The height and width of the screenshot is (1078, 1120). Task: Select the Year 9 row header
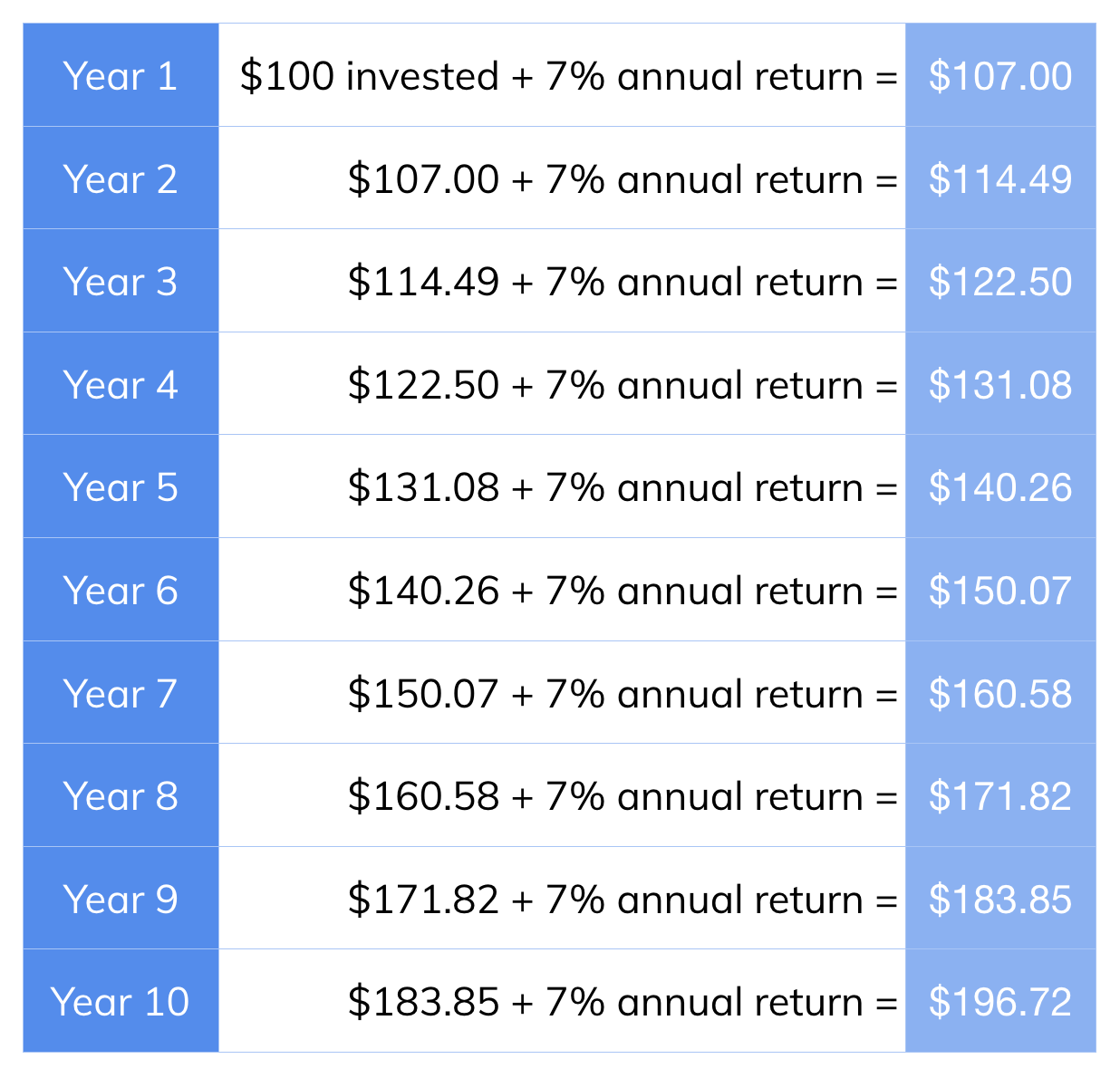(x=121, y=899)
